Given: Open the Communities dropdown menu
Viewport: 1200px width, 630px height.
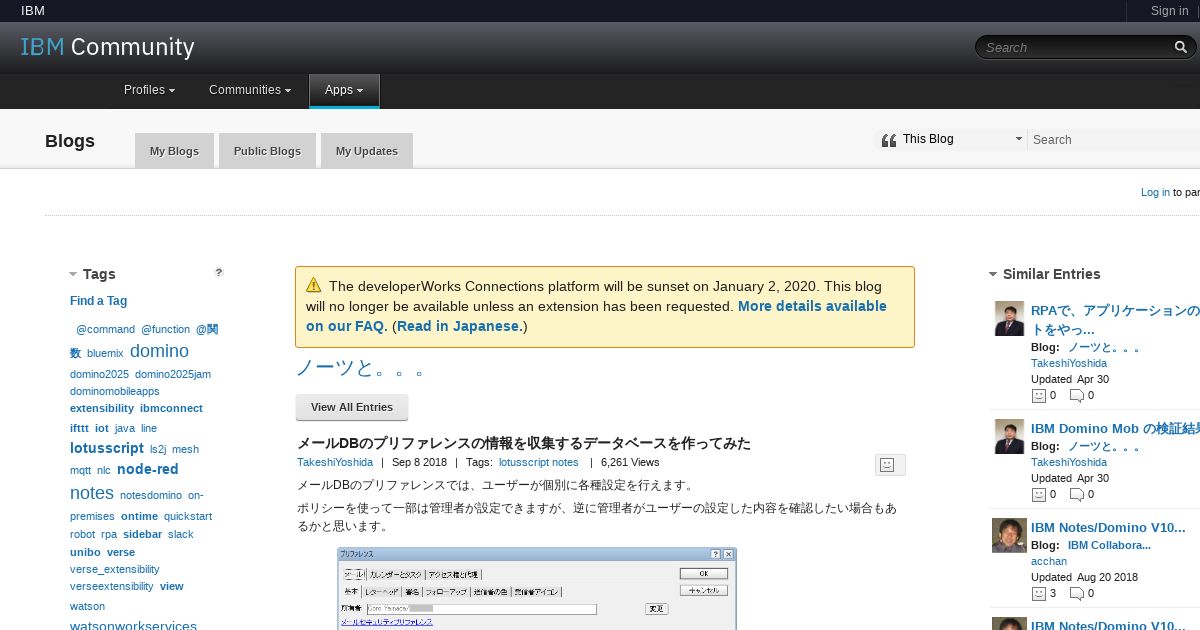Looking at the screenshot, I should [x=250, y=90].
